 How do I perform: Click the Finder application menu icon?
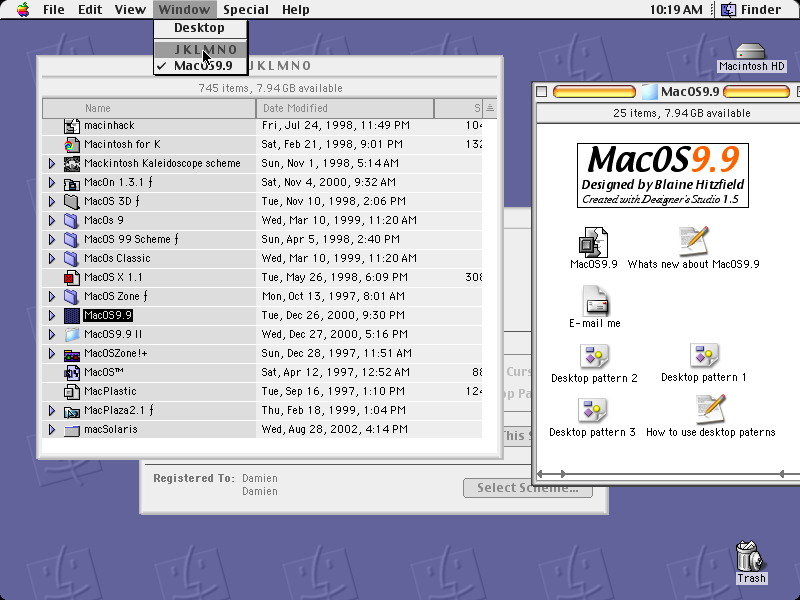728,9
